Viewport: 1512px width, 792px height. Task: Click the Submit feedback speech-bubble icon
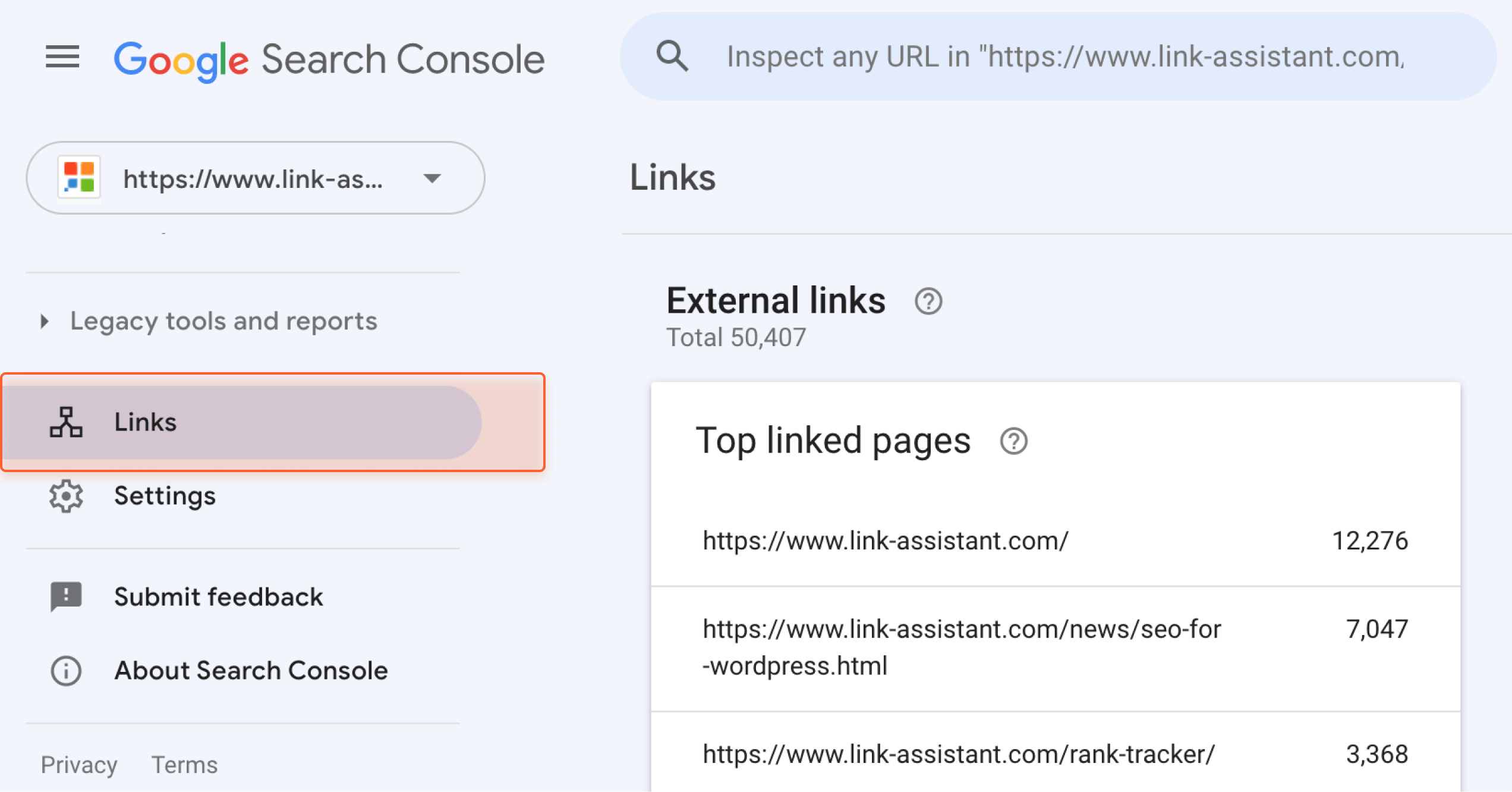coord(66,596)
